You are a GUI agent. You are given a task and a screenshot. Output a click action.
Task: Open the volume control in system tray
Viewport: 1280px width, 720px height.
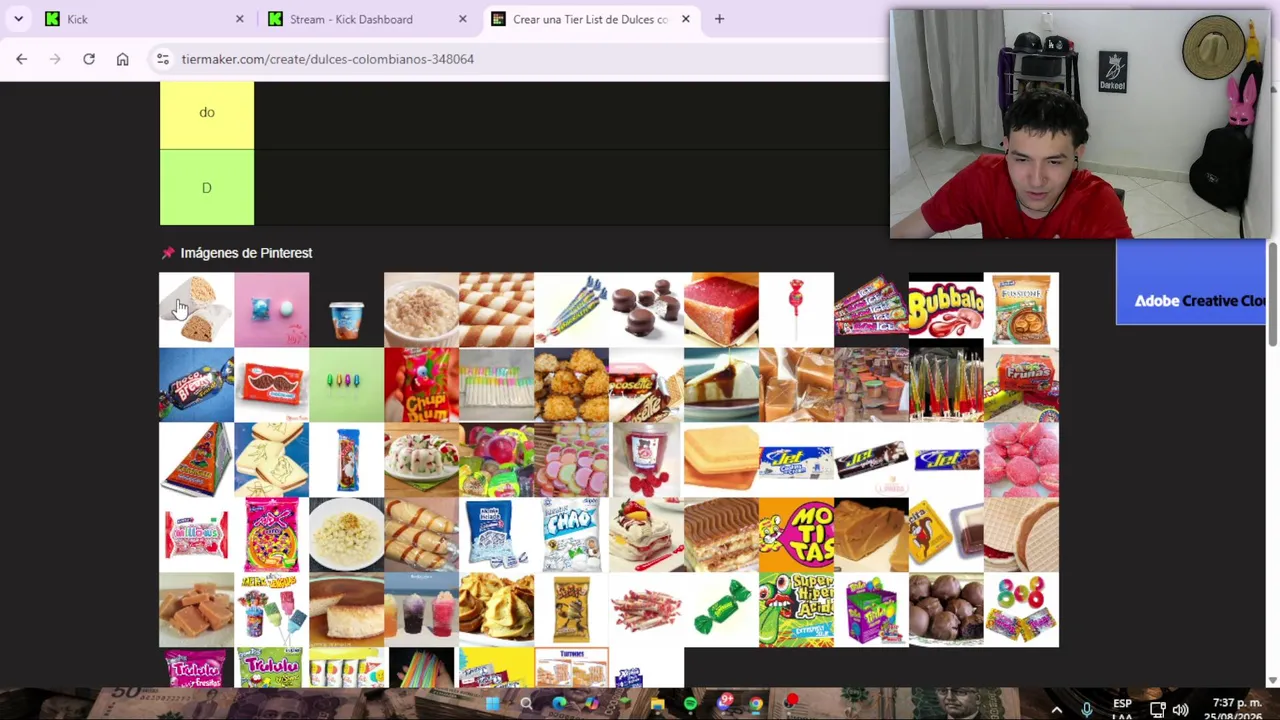(x=1181, y=709)
